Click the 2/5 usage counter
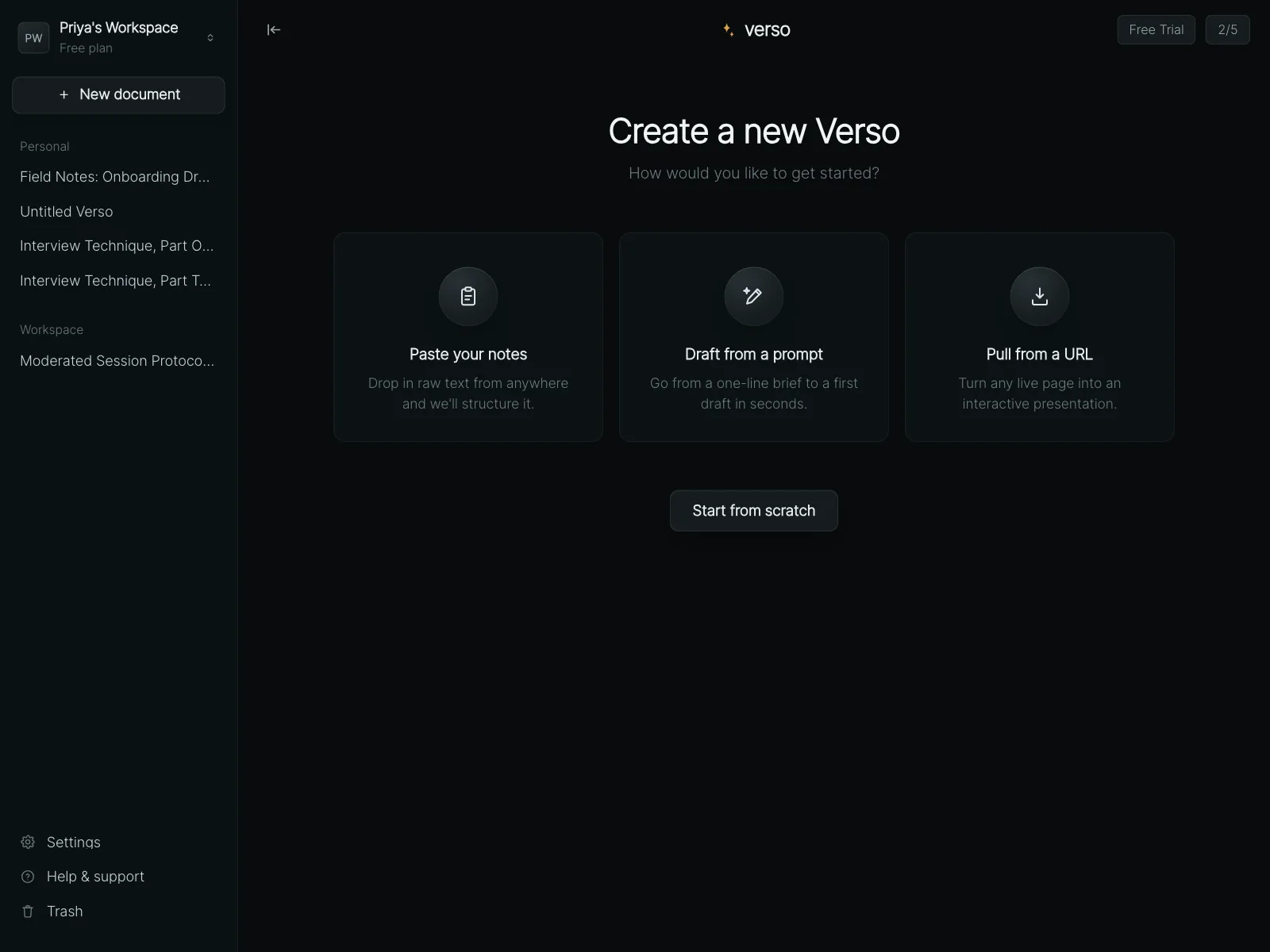The height and width of the screenshot is (952, 1270). pyautogui.click(x=1227, y=29)
